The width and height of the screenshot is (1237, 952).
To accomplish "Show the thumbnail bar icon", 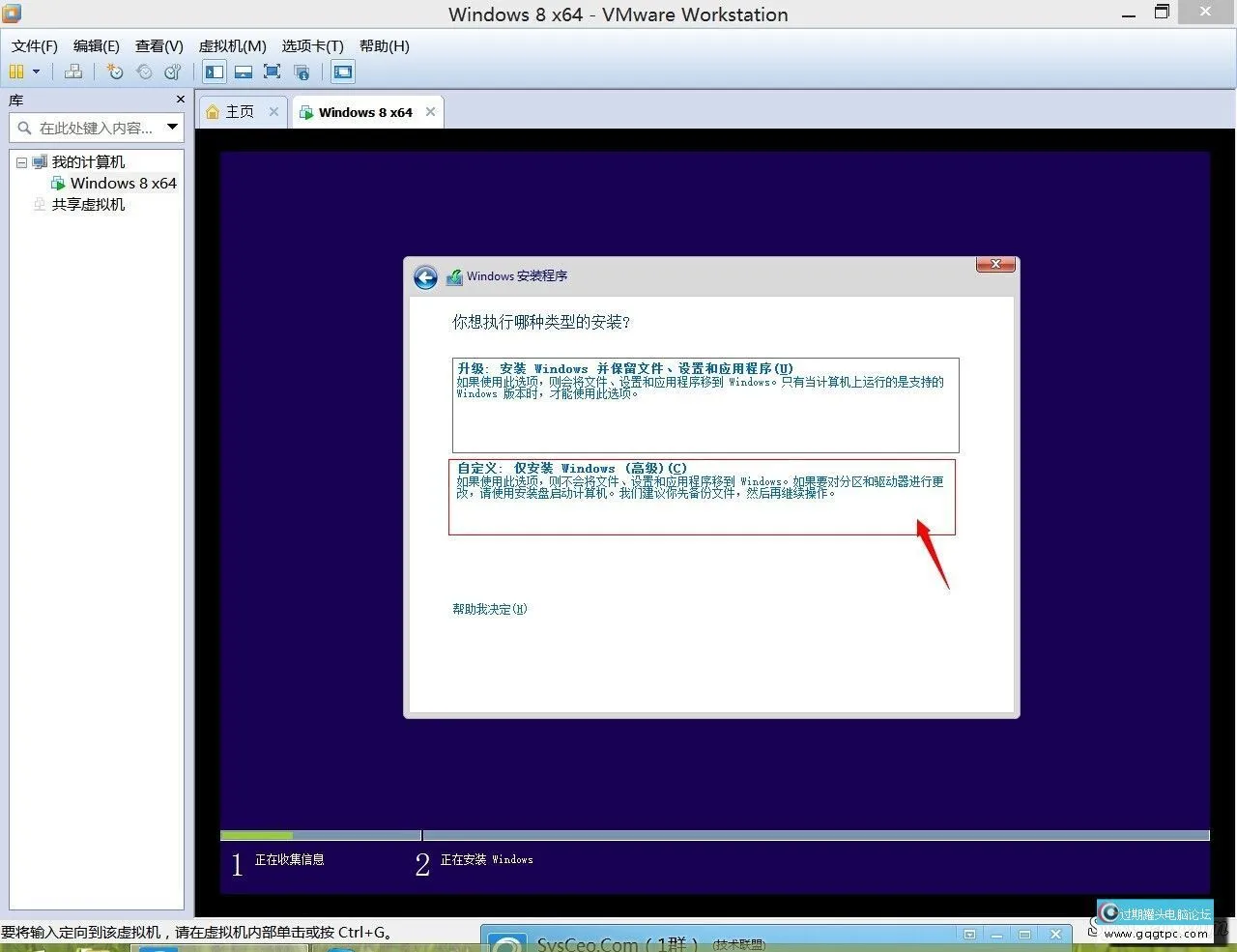I will (x=243, y=71).
